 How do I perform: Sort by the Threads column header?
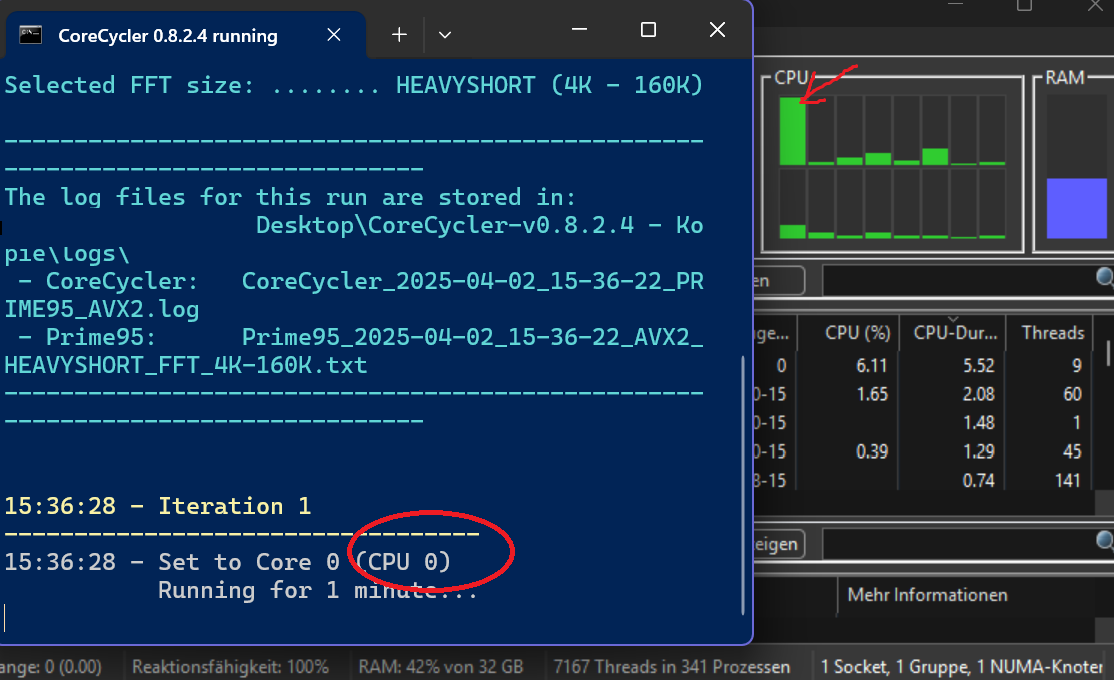1052,333
